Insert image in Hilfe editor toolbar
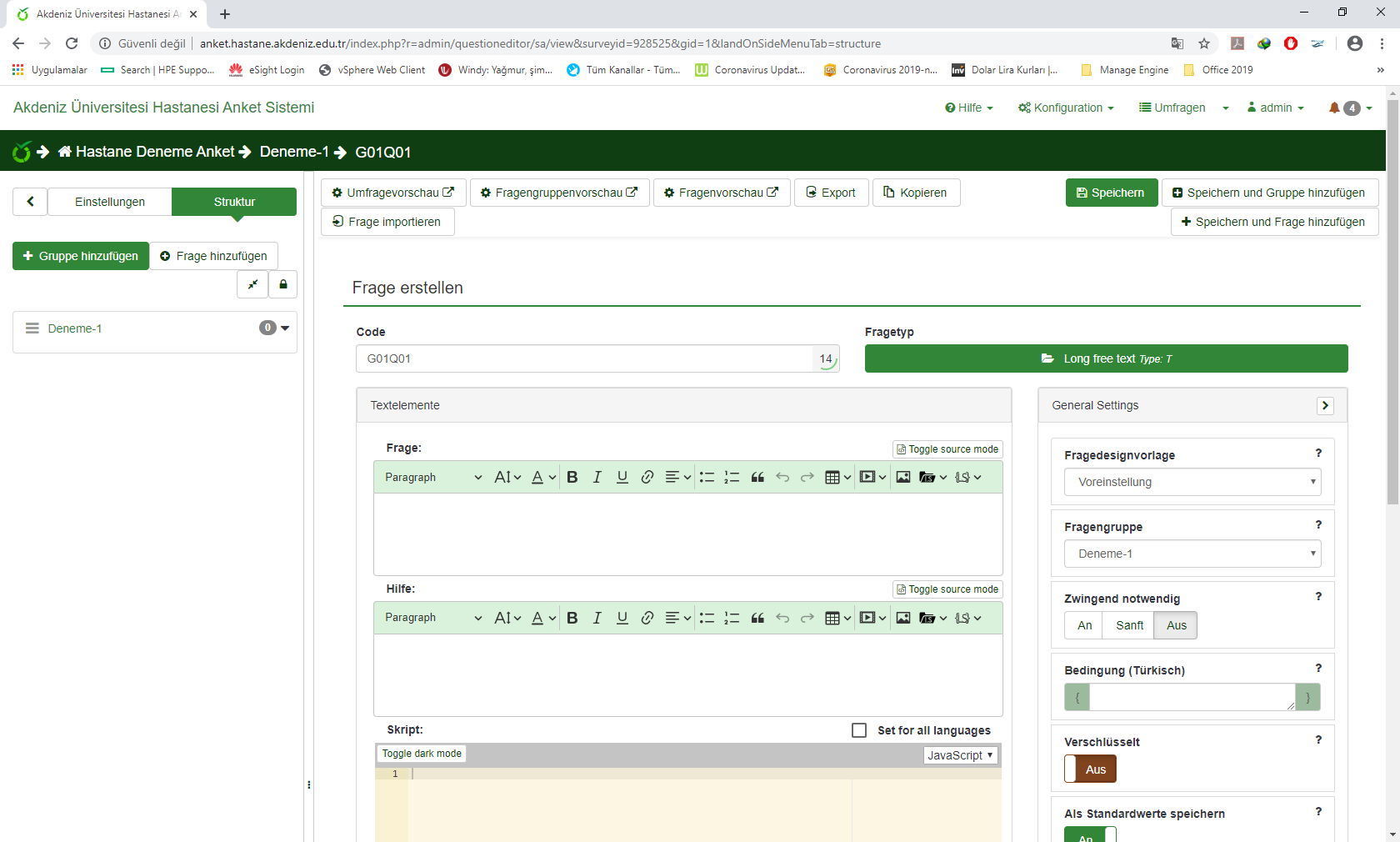The width and height of the screenshot is (1400, 842). (x=903, y=618)
